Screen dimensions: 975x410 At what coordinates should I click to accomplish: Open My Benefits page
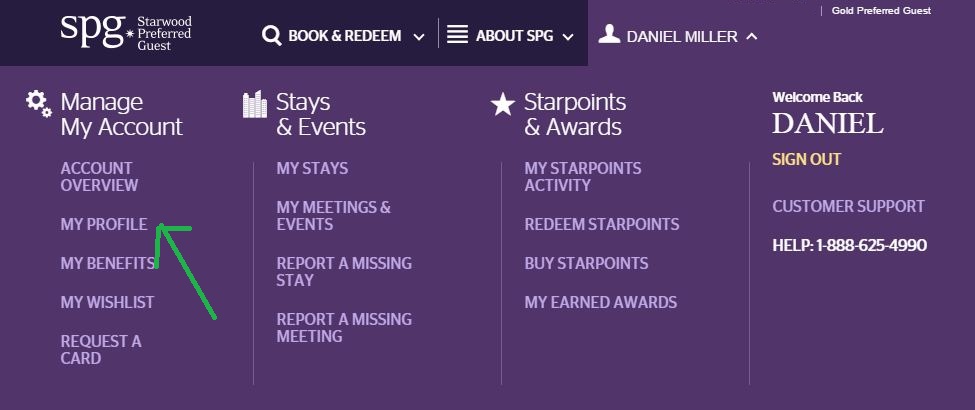107,264
